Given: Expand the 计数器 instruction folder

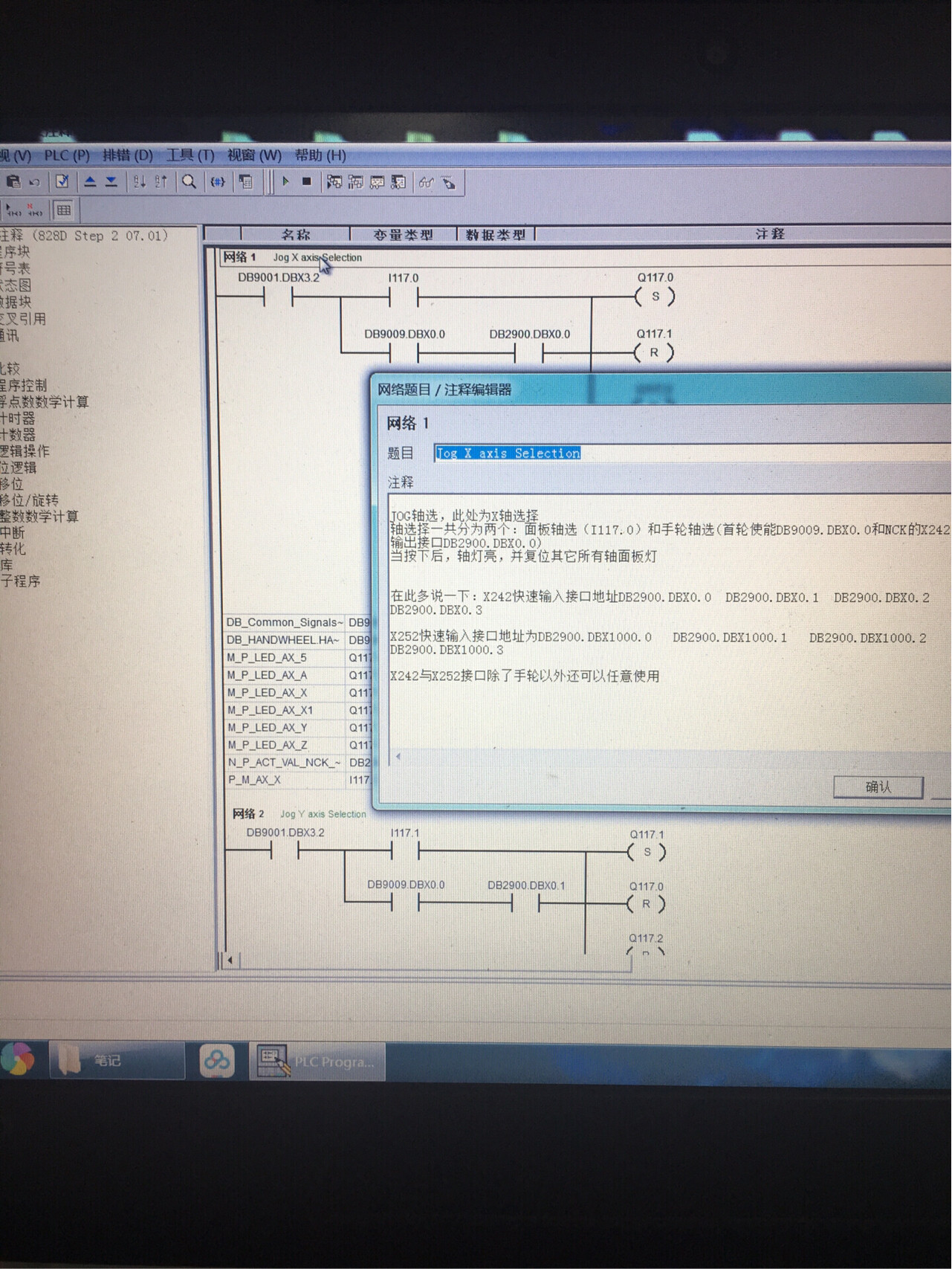Looking at the screenshot, I should [x=18, y=435].
